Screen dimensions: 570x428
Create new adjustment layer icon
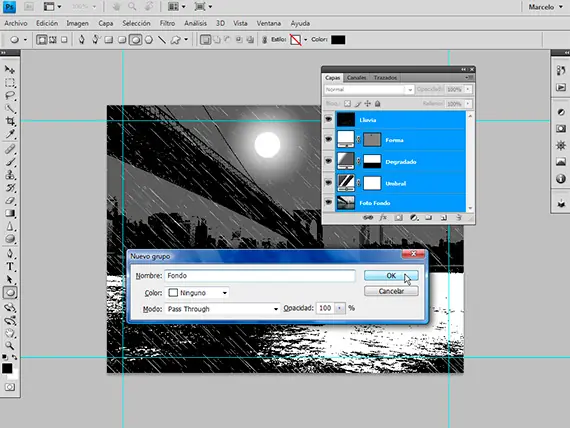(x=414, y=217)
